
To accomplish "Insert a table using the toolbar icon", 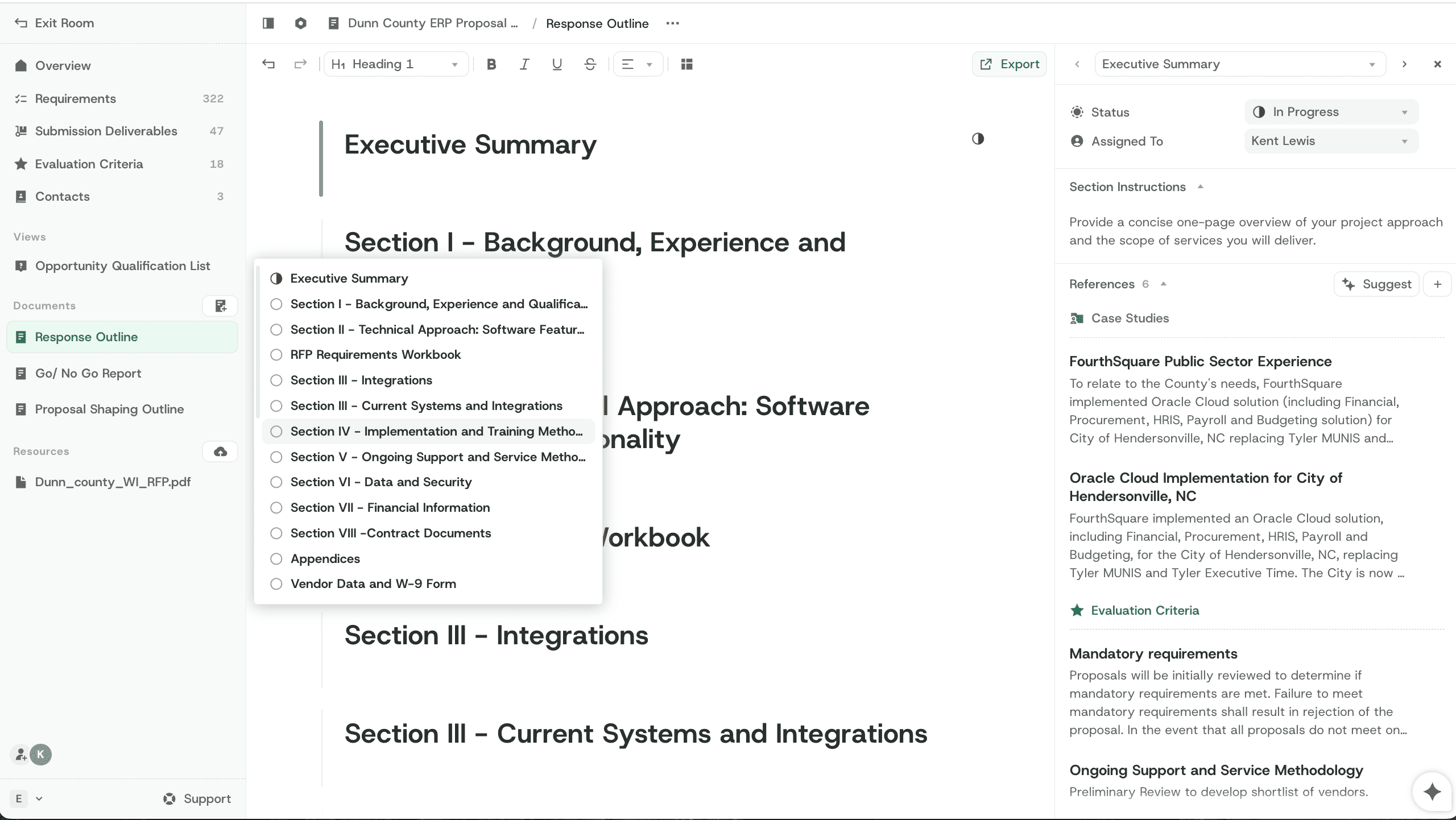I will 686,64.
